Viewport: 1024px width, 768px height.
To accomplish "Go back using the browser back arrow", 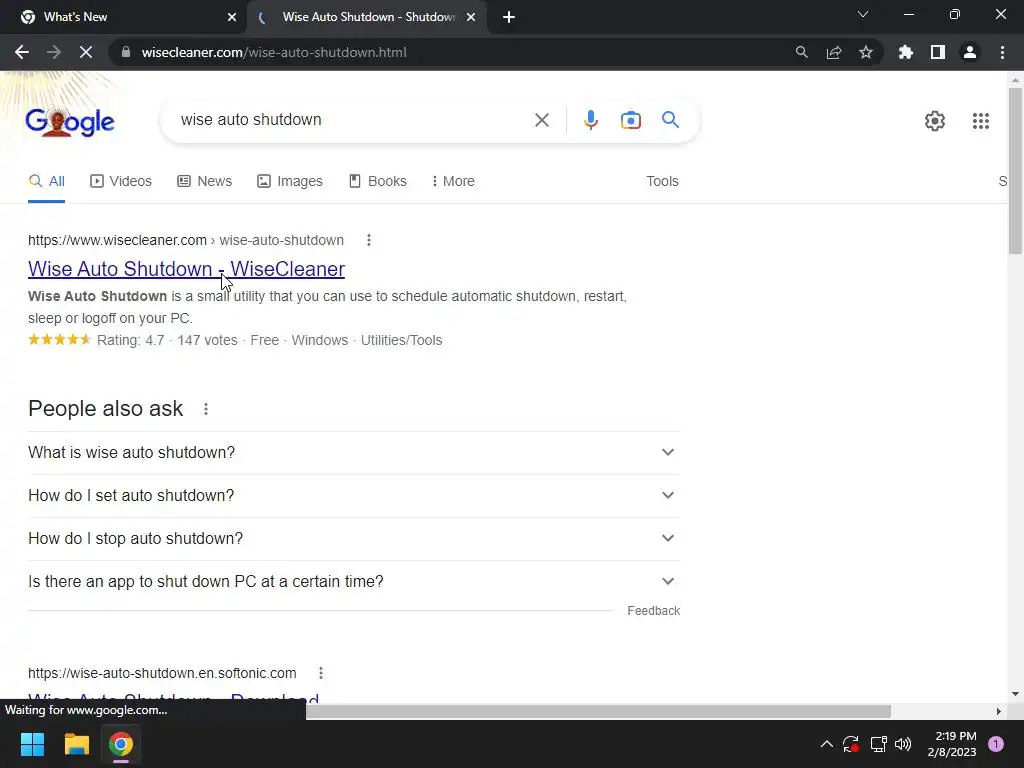I will tap(22, 52).
